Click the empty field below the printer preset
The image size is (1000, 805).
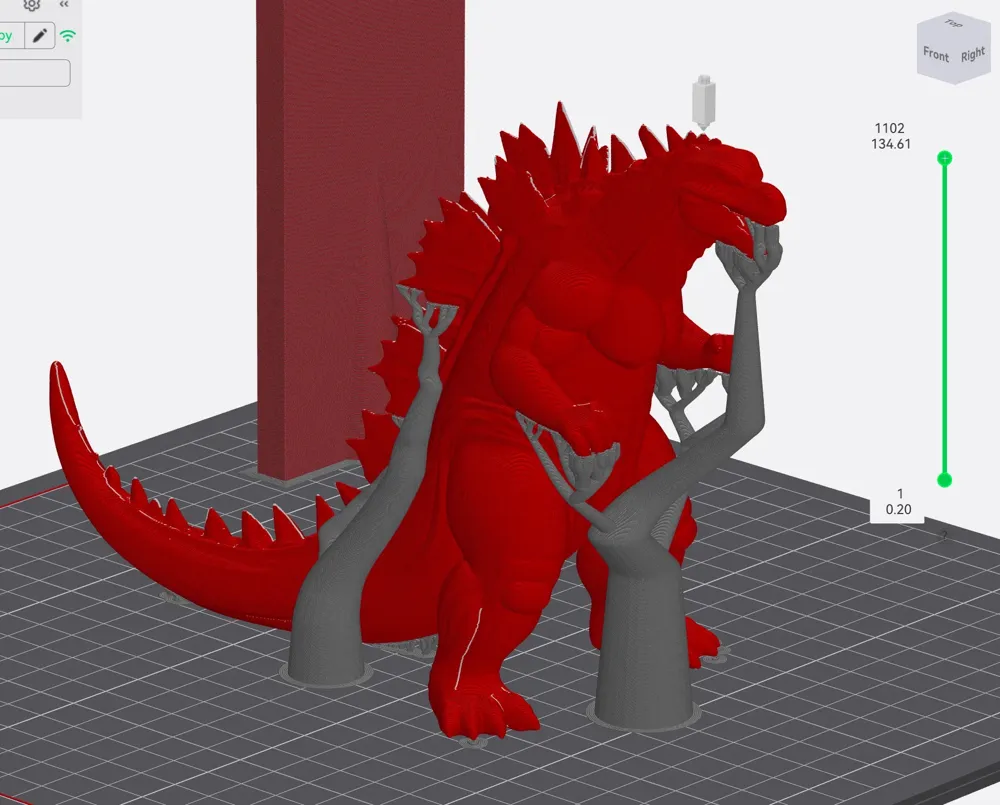point(34,73)
